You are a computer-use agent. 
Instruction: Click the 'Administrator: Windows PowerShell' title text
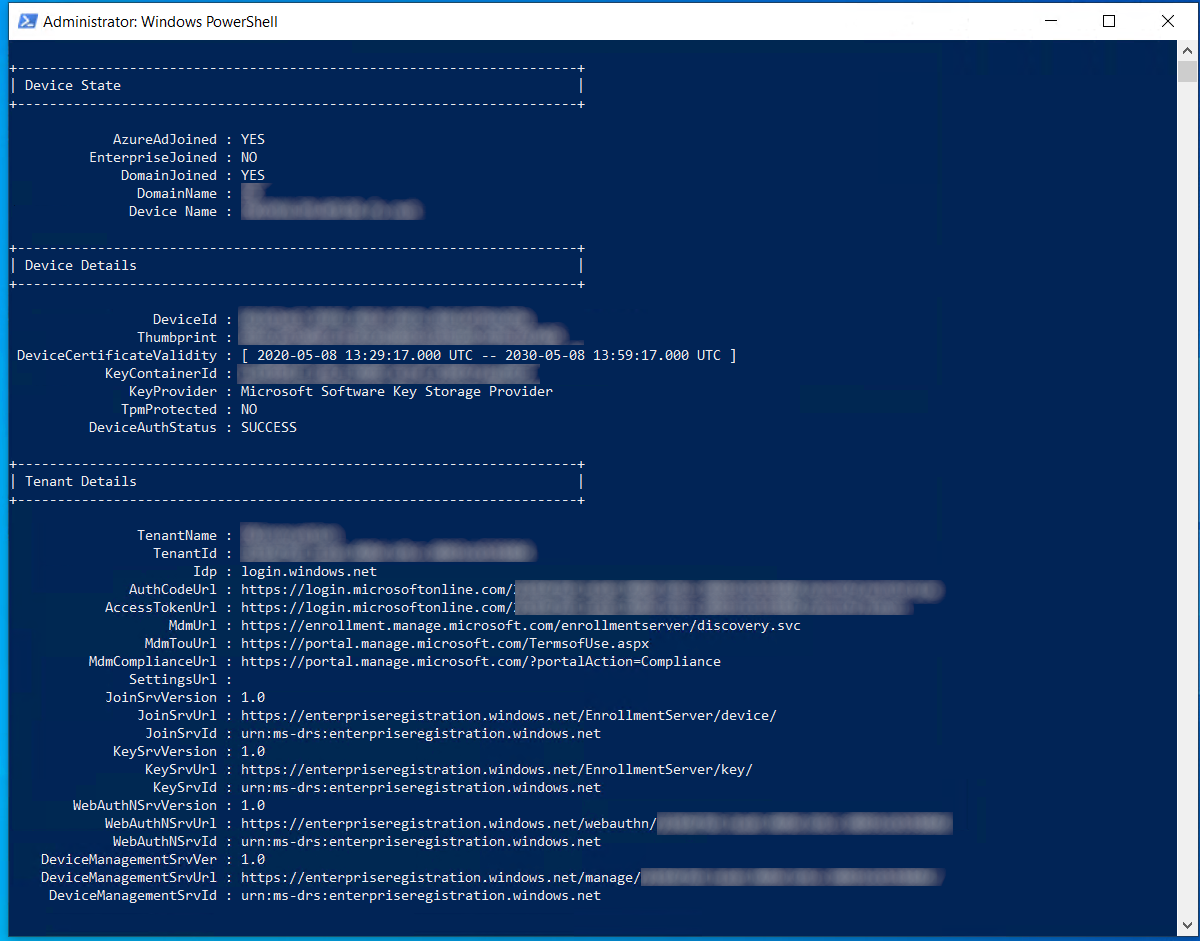pos(160,22)
